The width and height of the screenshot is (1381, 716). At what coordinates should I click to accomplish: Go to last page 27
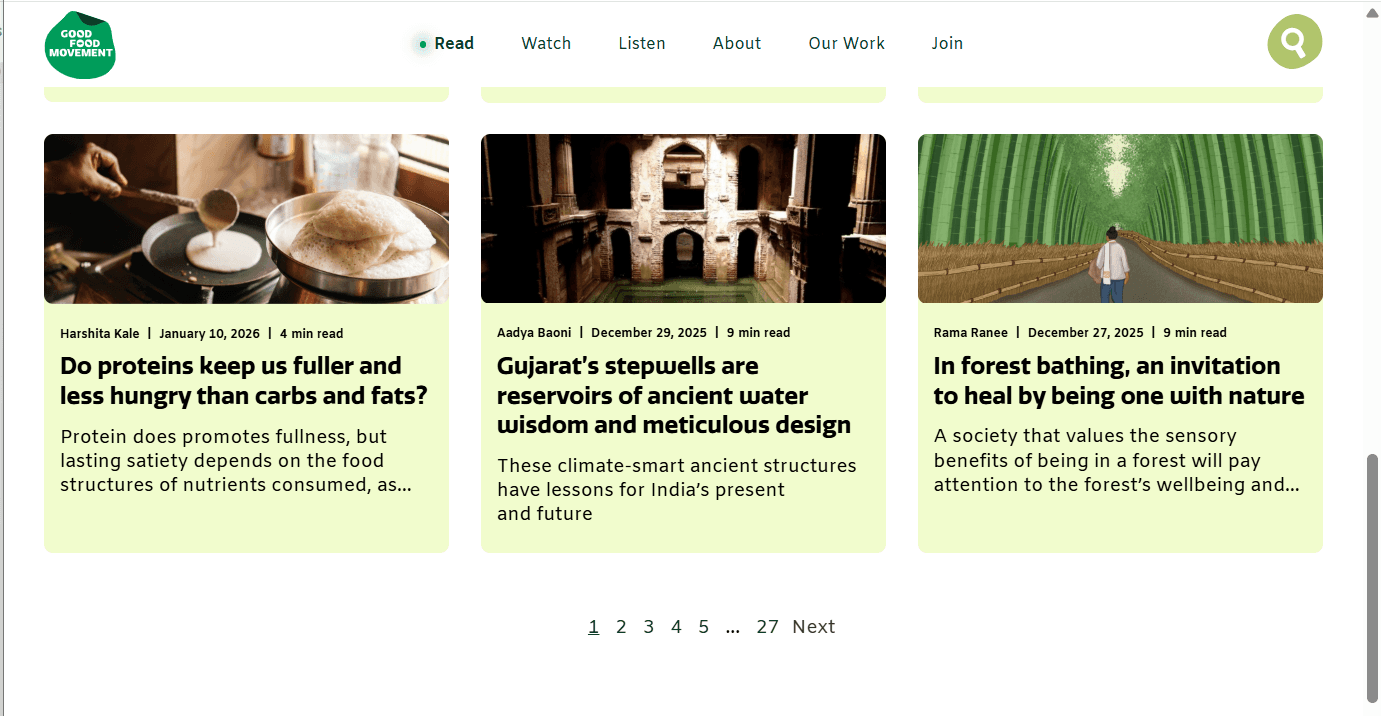[767, 627]
